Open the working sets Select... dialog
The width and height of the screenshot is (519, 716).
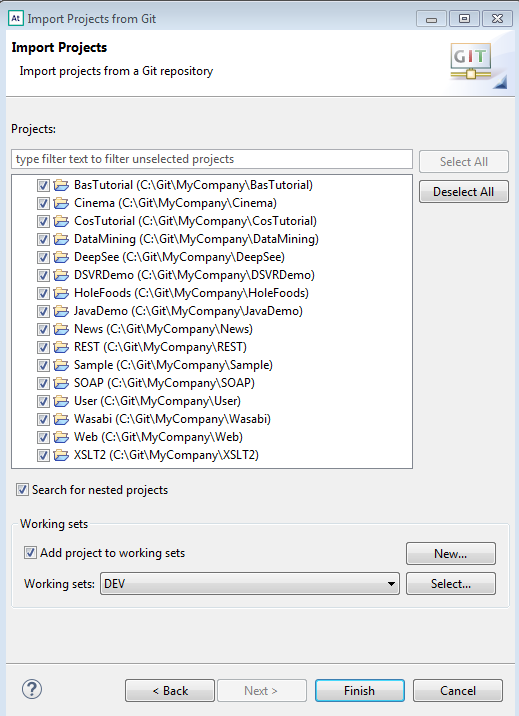point(451,584)
